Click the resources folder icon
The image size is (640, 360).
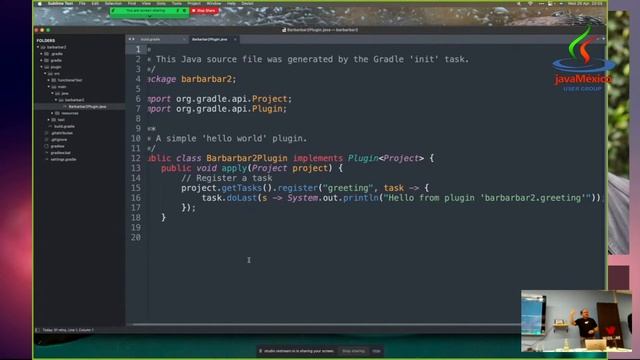coord(58,113)
